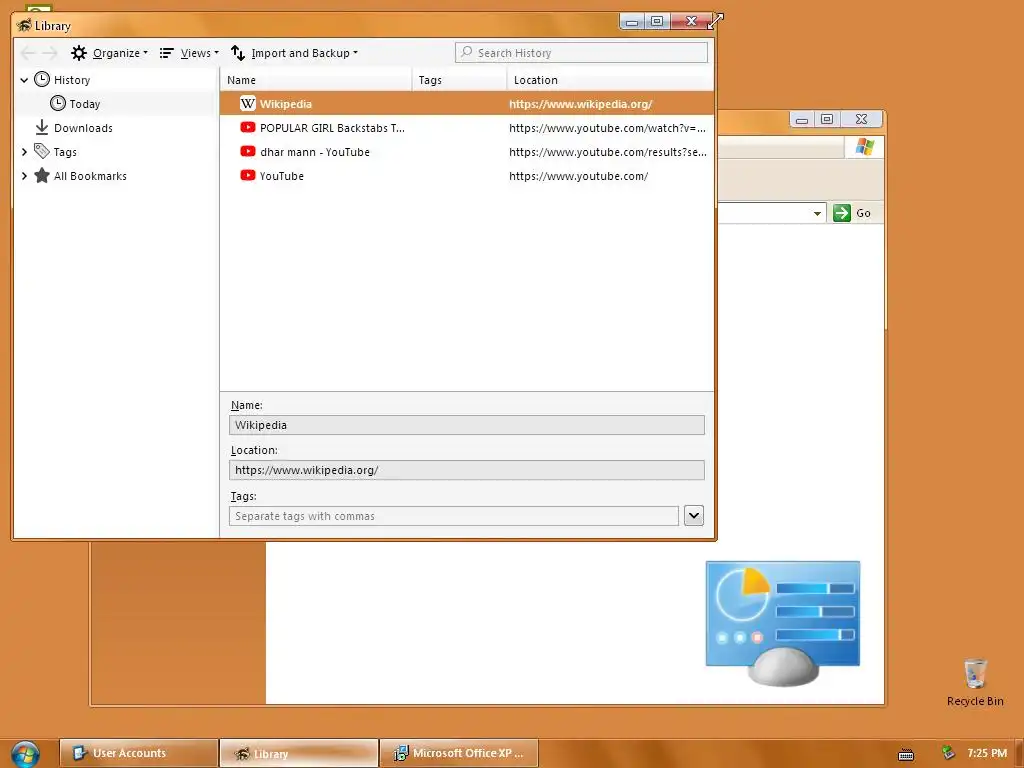The width and height of the screenshot is (1024, 768).
Task: Collapse the History tree node
Action: 24,80
